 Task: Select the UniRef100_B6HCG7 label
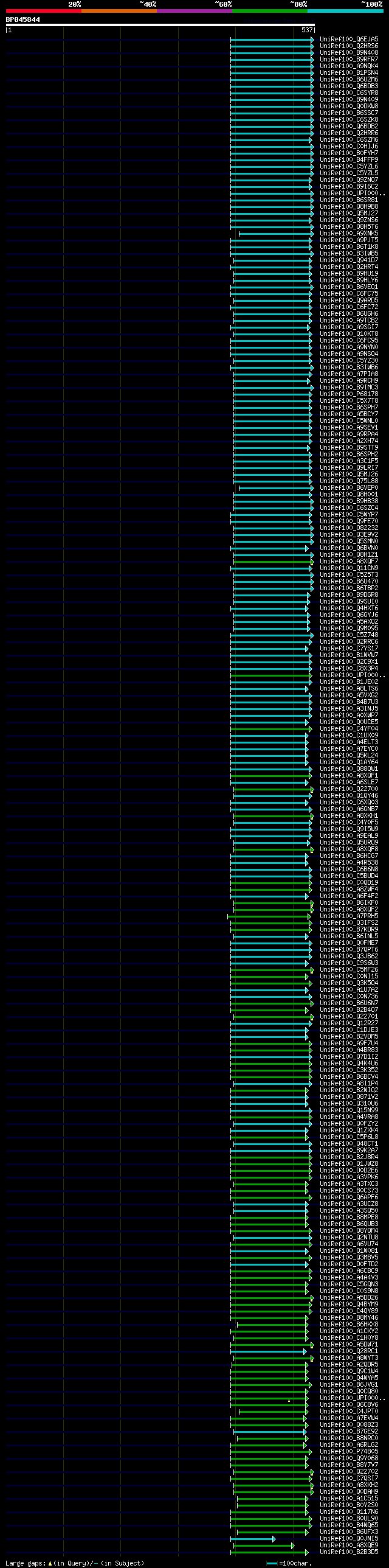(349, 856)
